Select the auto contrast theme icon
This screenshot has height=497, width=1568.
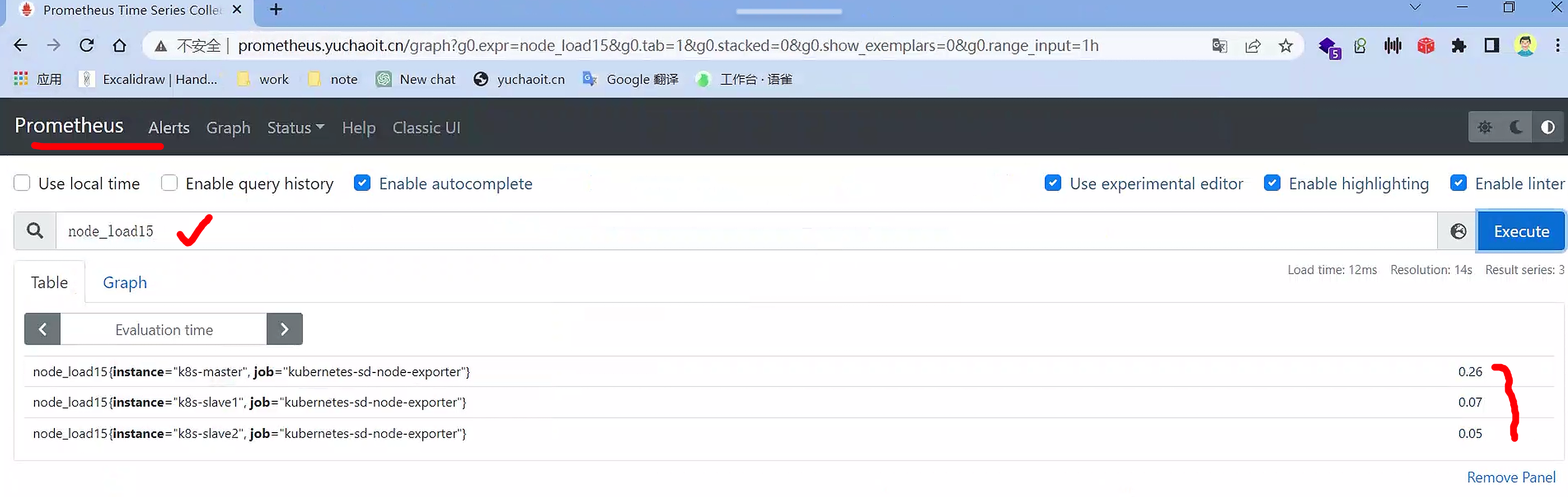coord(1547,127)
